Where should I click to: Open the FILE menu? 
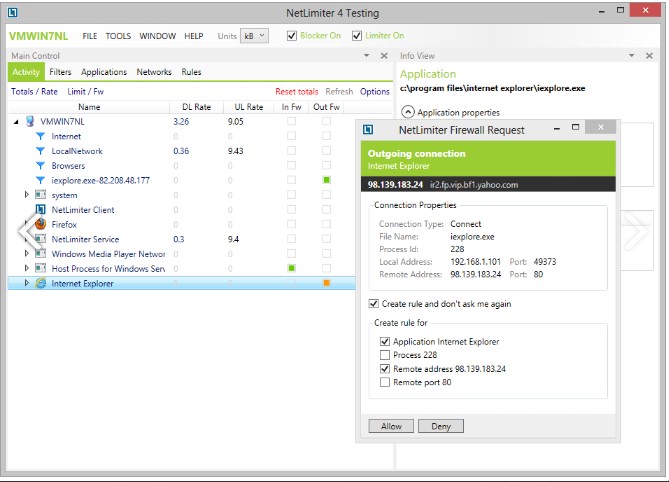[90, 36]
